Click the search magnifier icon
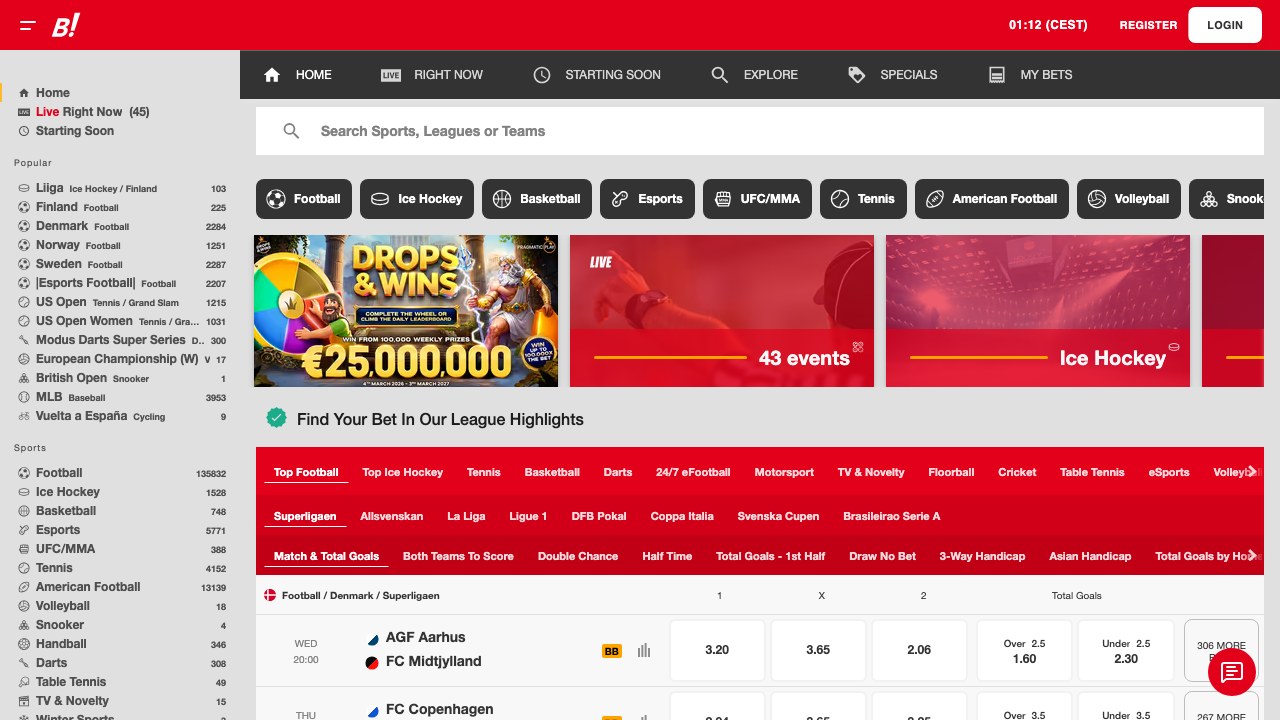 [291, 131]
